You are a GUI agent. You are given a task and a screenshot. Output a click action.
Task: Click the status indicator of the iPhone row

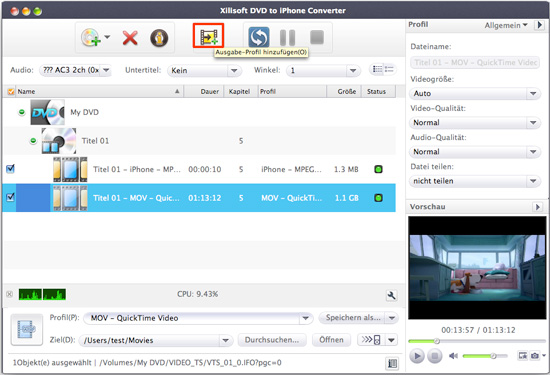click(x=378, y=169)
